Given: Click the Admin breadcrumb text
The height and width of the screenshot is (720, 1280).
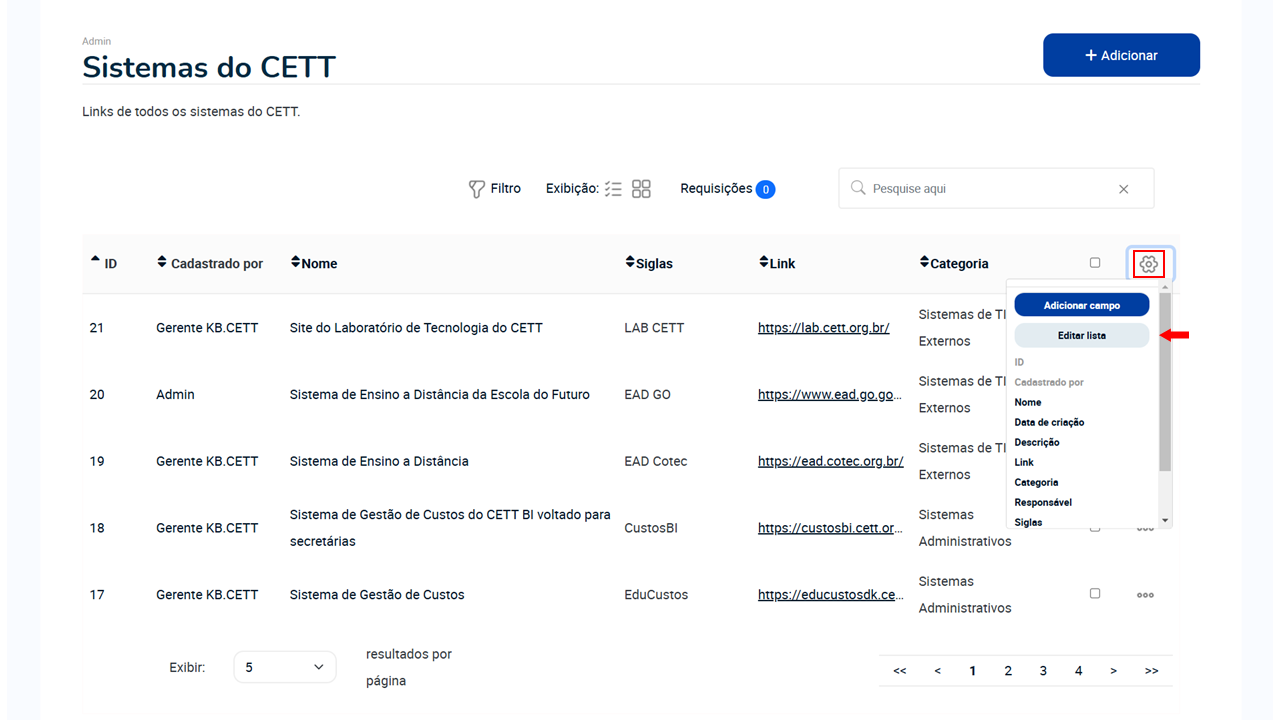Looking at the screenshot, I should click(97, 41).
